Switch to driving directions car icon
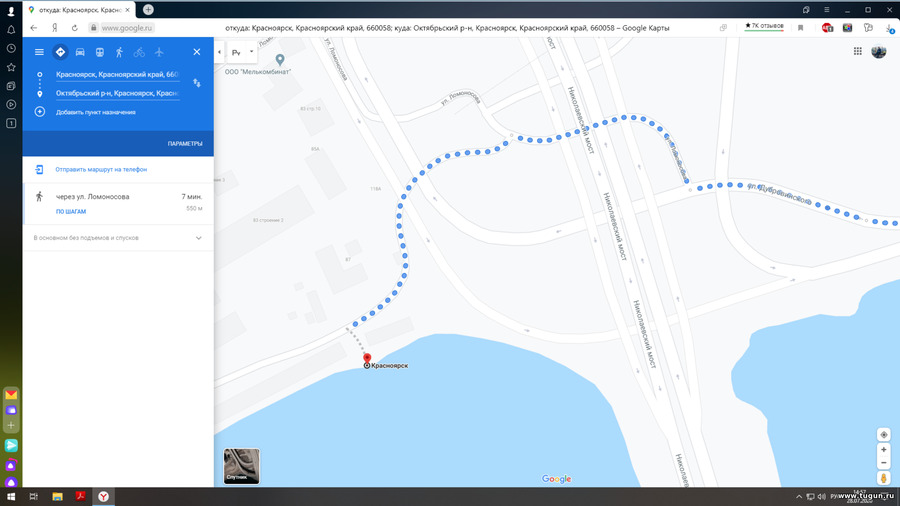The image size is (900, 506). pos(80,52)
